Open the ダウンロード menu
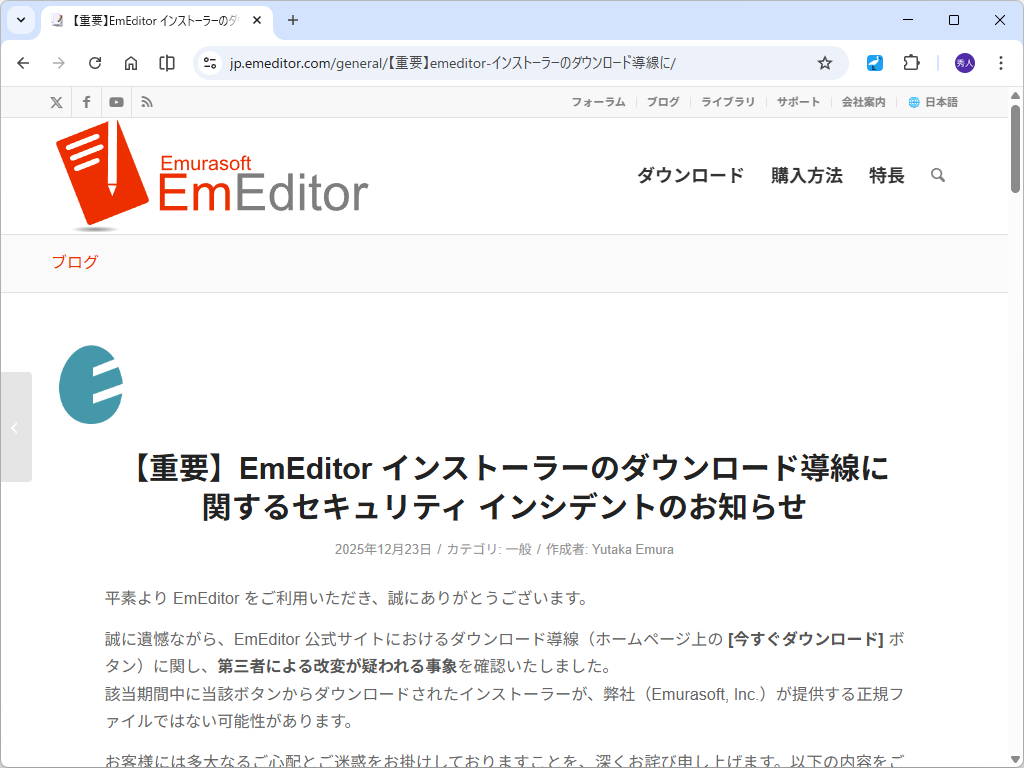The image size is (1024, 768). click(690, 175)
